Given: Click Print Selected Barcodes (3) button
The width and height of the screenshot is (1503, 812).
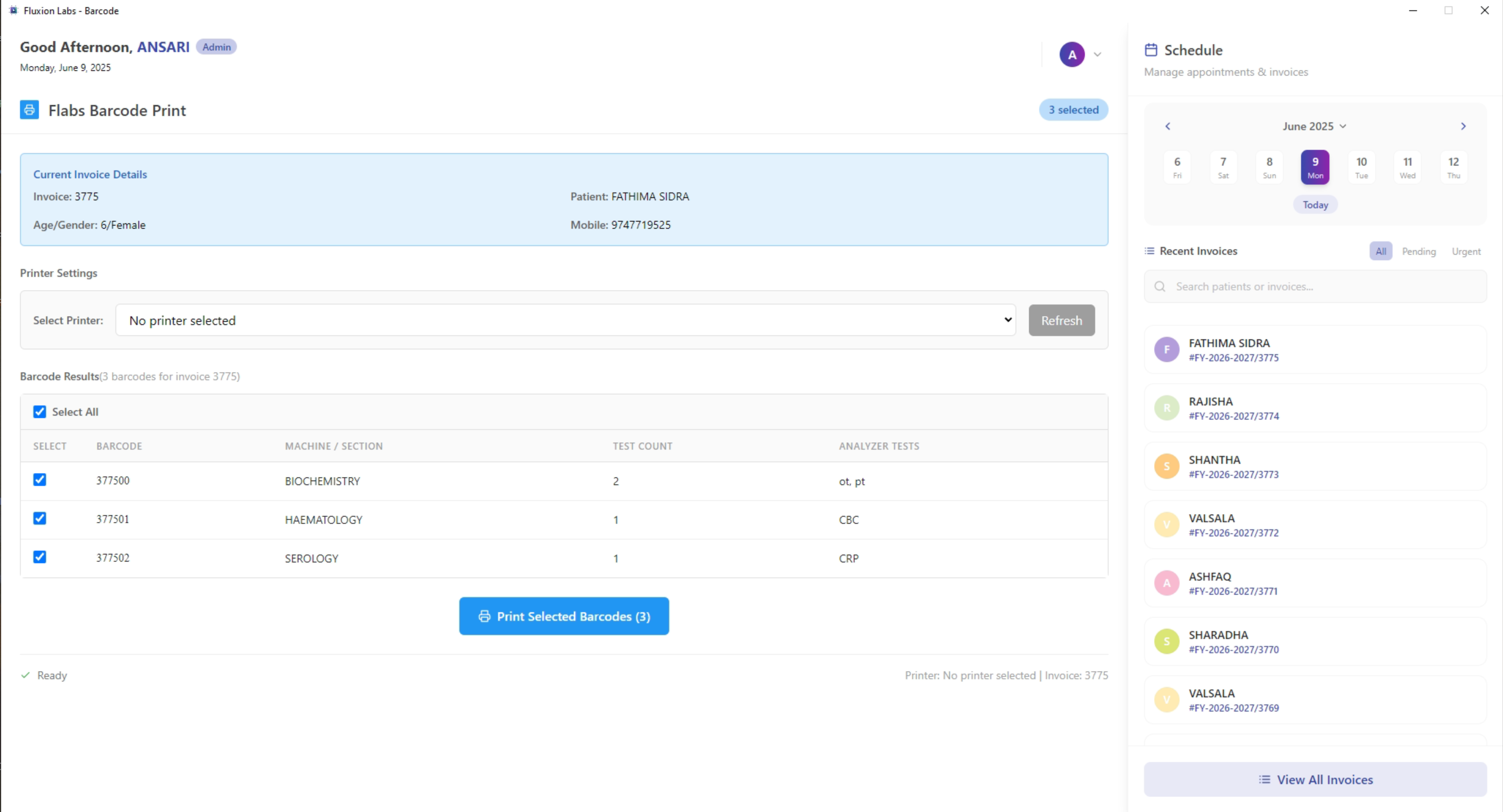Looking at the screenshot, I should coord(564,616).
